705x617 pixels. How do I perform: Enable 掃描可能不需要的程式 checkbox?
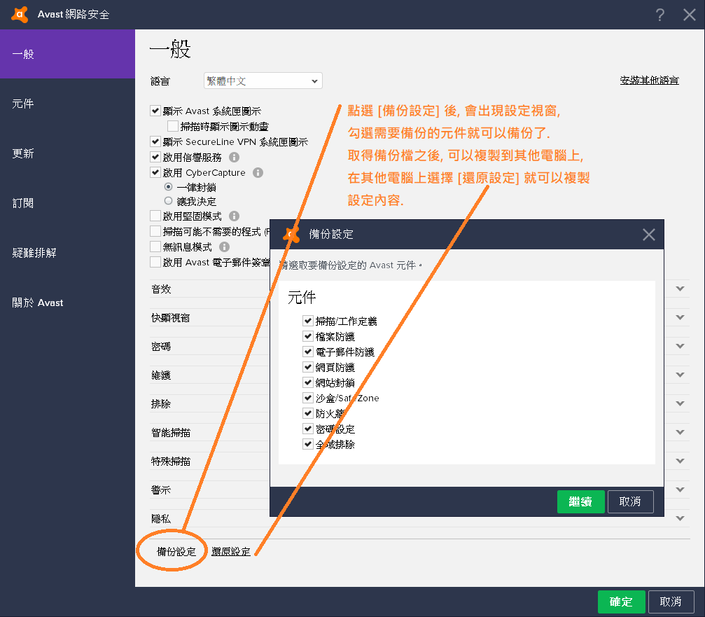(155, 231)
